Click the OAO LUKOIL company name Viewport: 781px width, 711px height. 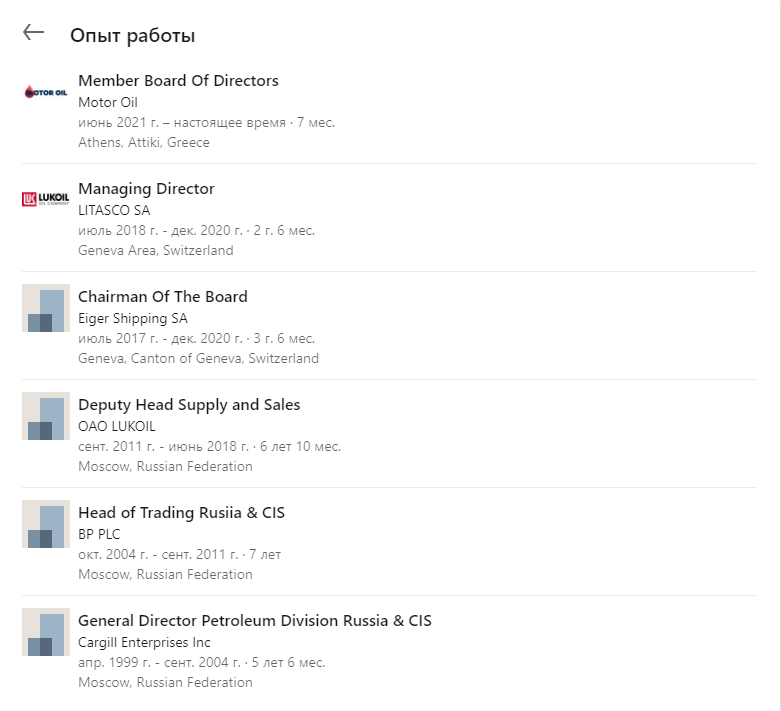click(117, 426)
